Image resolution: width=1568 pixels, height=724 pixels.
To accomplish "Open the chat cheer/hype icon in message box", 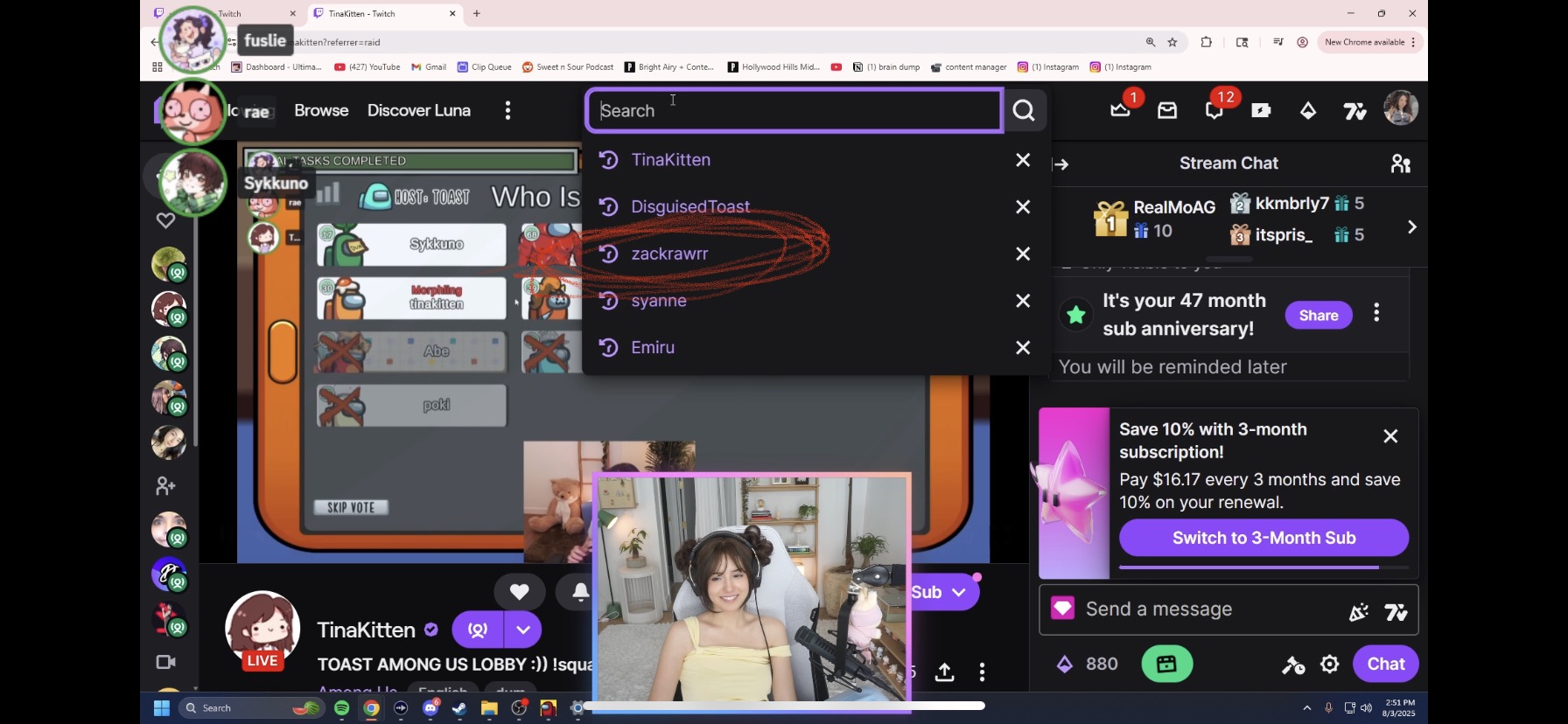I will [1359, 613].
